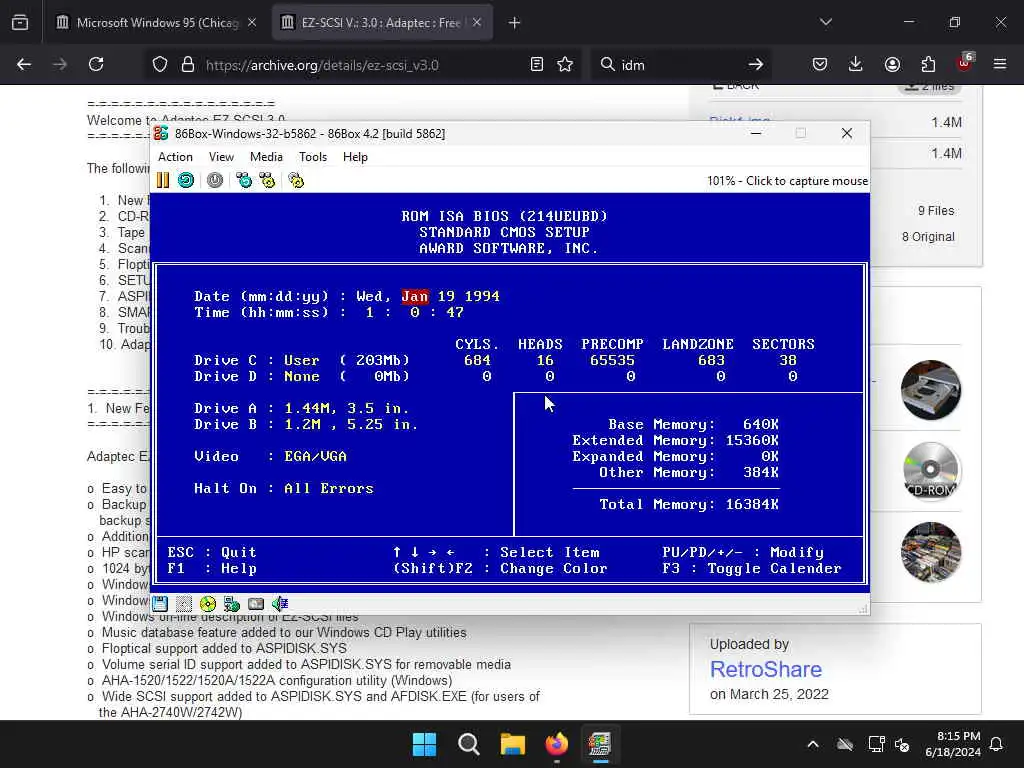Click the CD-ROM disc status bar icon
Viewport: 1024px width, 768px height.
[208, 604]
